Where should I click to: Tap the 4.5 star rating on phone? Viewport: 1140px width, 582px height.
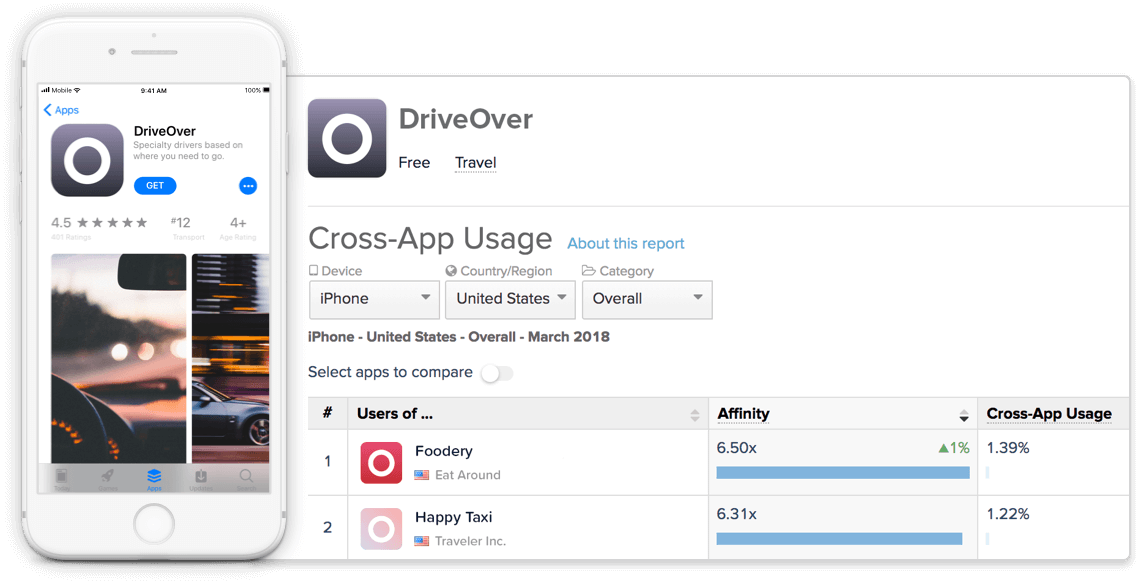point(99,223)
